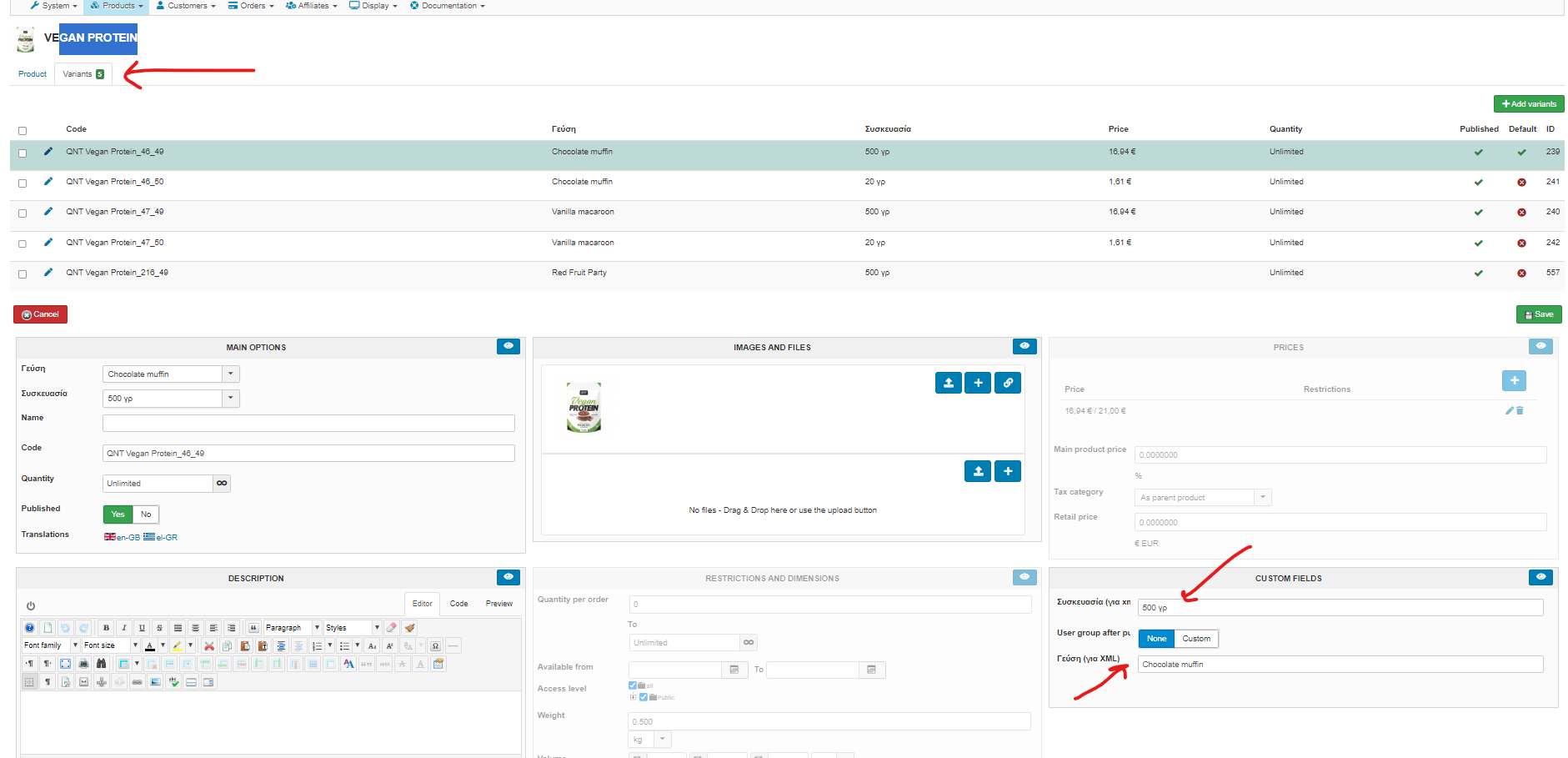
Task: Hide the Images and Files panel
Action: 1024,346
